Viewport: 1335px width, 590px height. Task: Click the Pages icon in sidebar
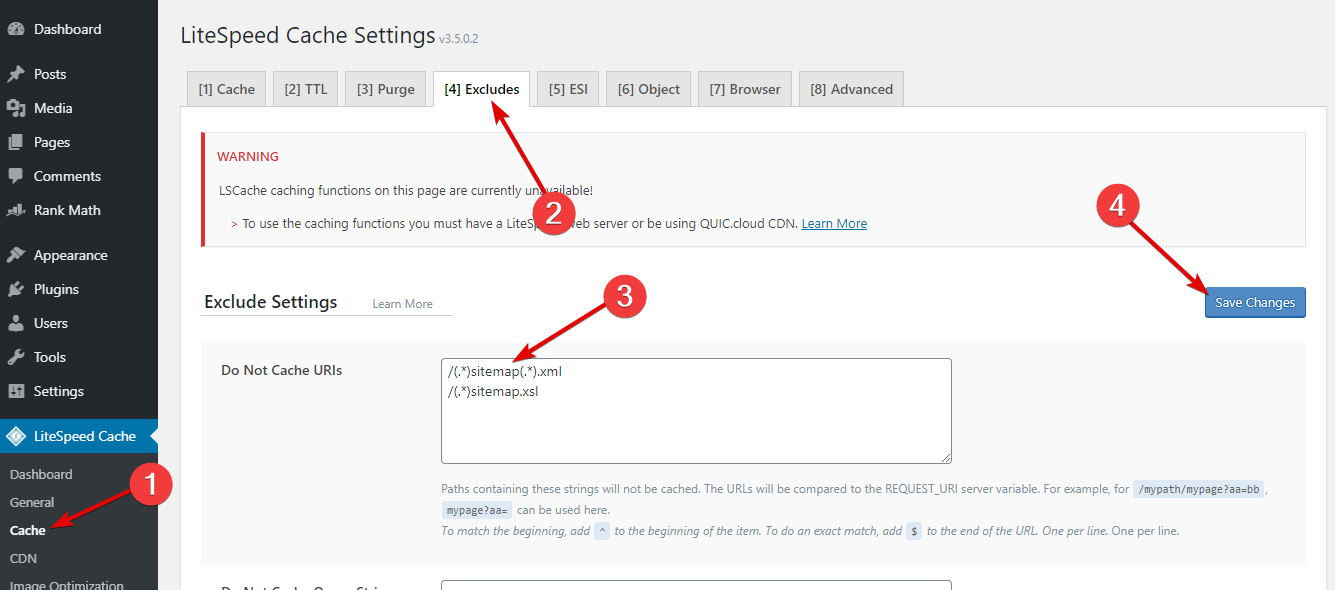click(16, 142)
